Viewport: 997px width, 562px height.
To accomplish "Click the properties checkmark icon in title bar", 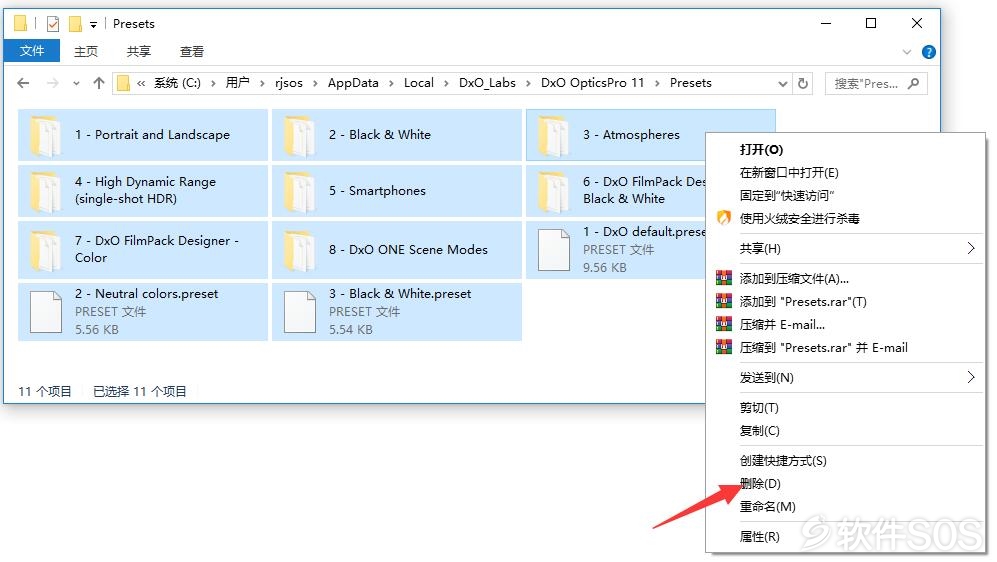I will click(53, 24).
